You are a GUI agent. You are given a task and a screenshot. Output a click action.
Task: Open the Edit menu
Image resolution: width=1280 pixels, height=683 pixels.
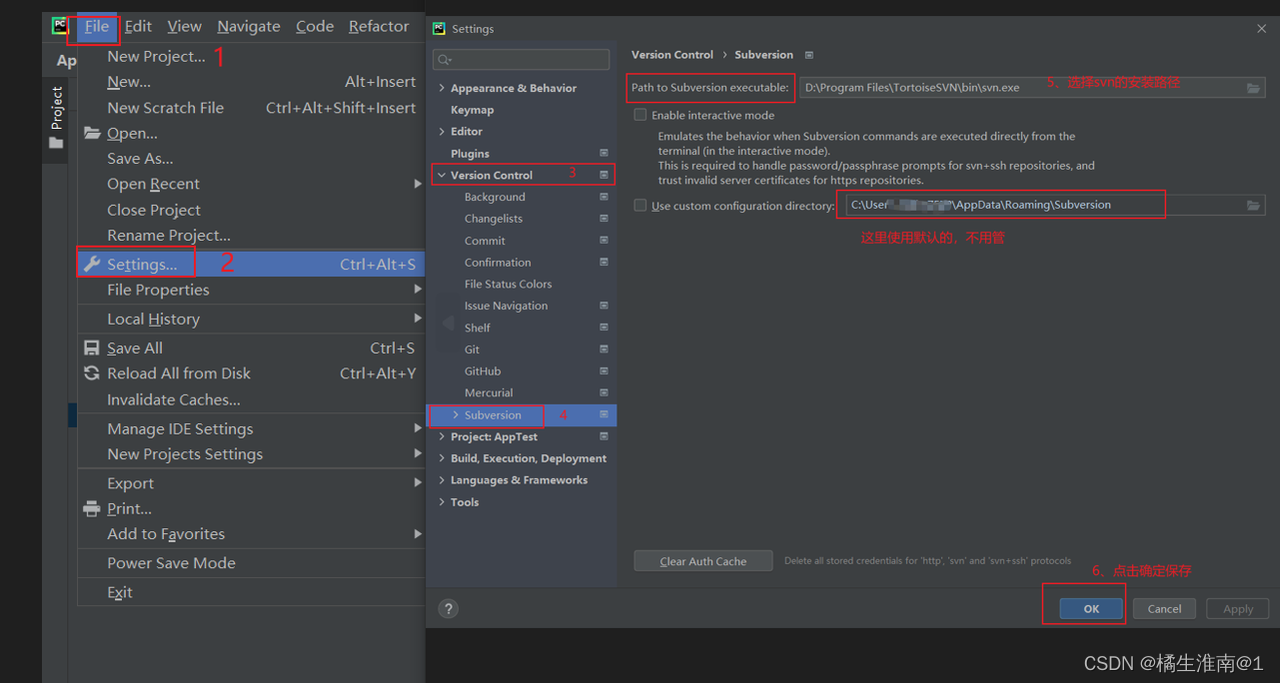(x=138, y=26)
